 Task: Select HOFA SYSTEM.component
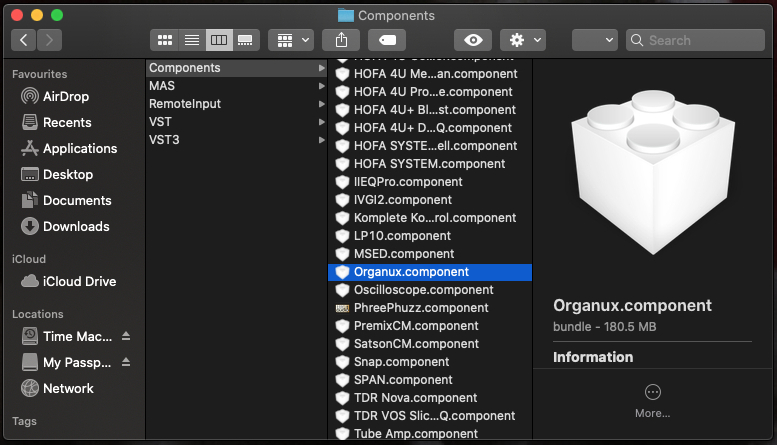[x=430, y=164]
